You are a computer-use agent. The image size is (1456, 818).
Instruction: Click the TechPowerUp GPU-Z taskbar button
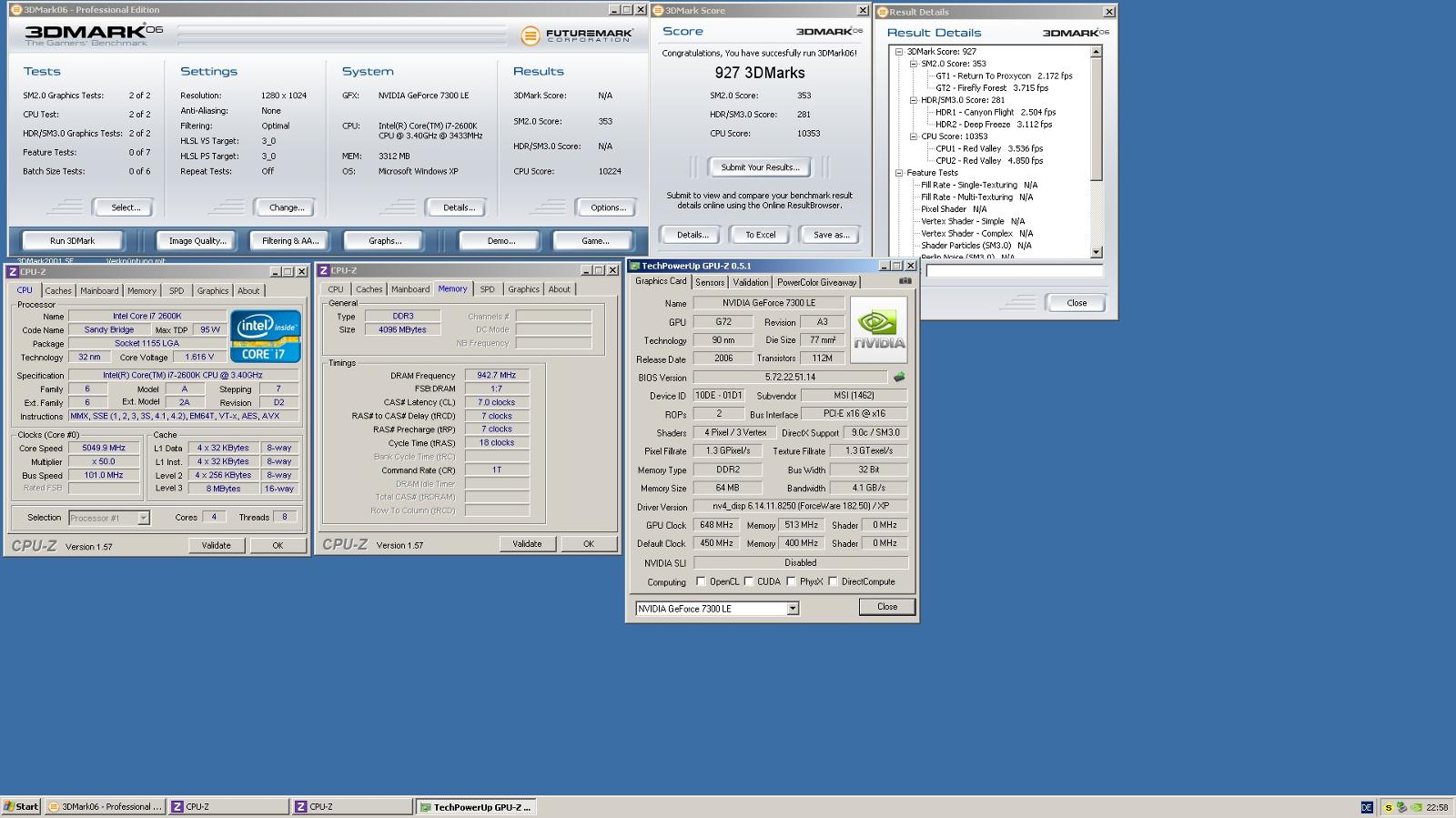tap(476, 806)
